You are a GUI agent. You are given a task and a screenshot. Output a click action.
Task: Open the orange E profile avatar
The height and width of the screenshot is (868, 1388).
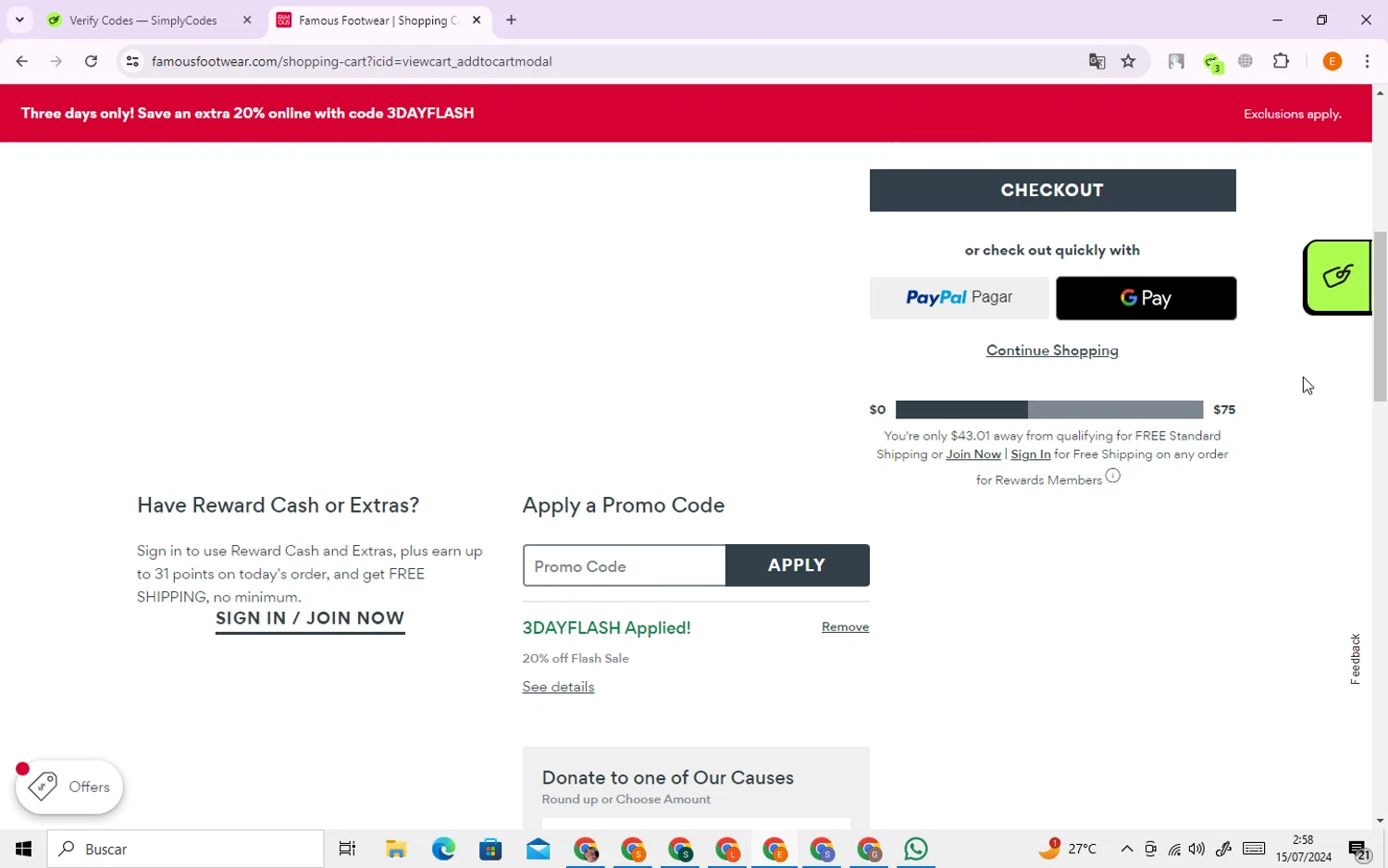tap(1332, 61)
